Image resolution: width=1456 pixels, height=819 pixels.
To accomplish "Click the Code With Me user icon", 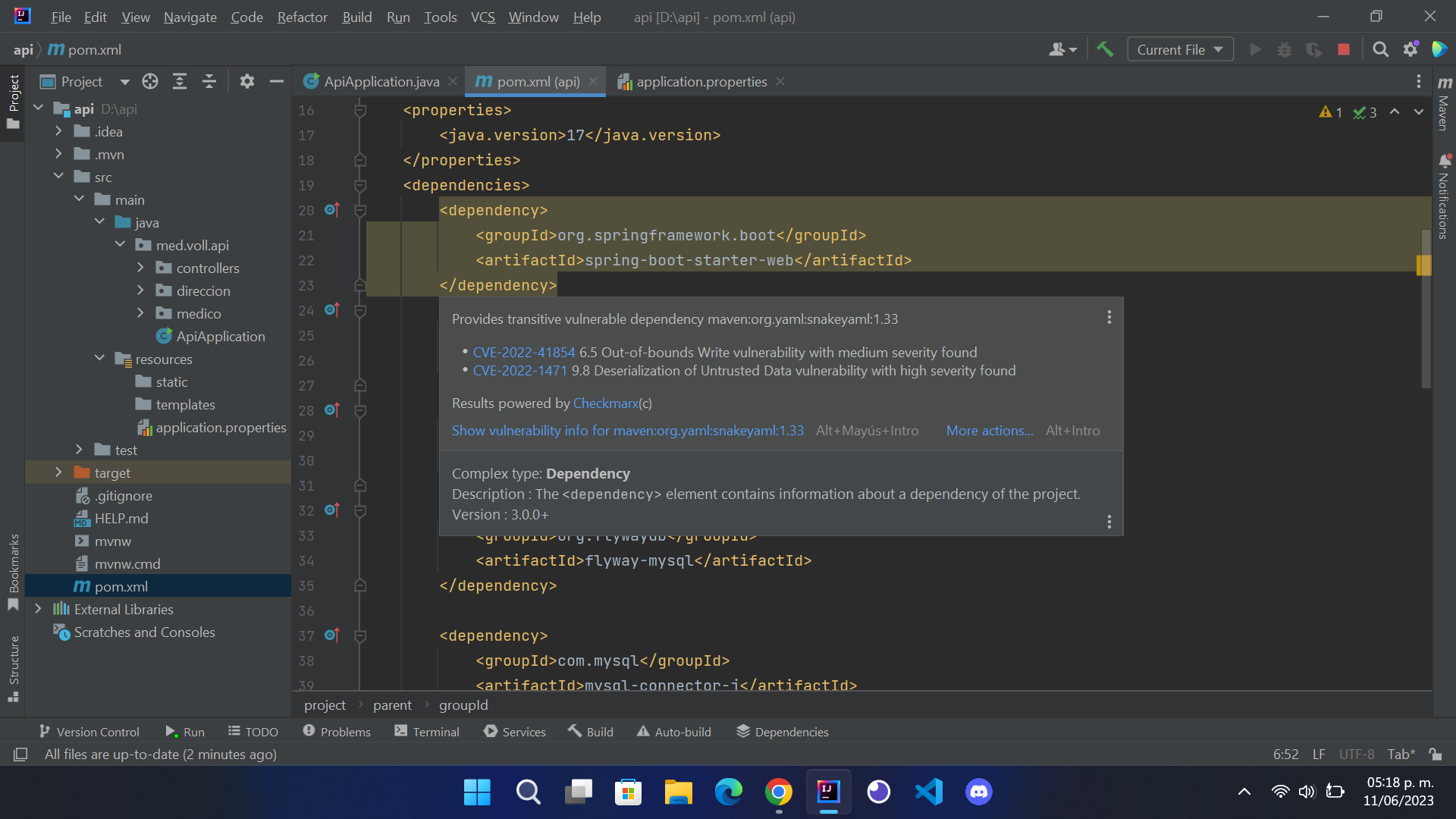I will pos(1062,49).
